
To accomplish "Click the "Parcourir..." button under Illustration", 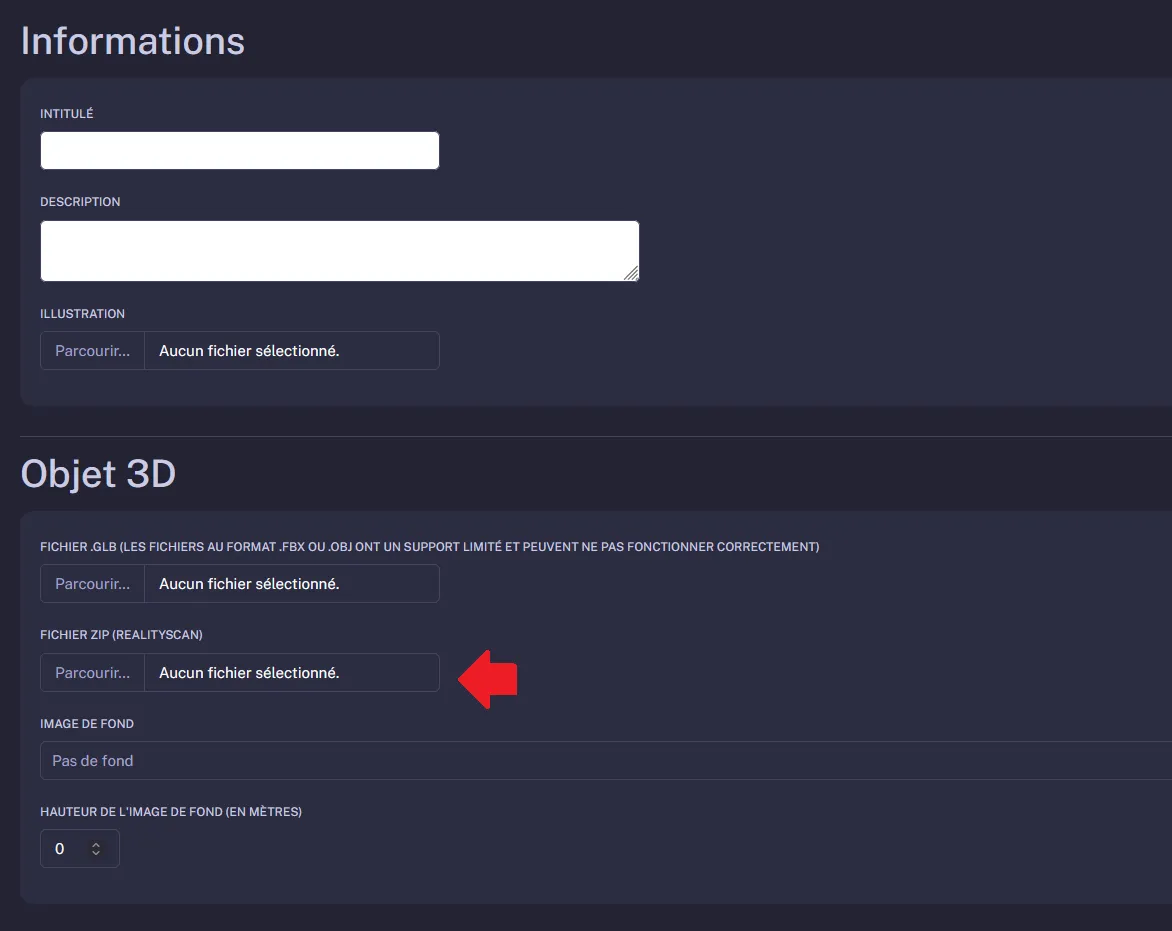I will (92, 350).
